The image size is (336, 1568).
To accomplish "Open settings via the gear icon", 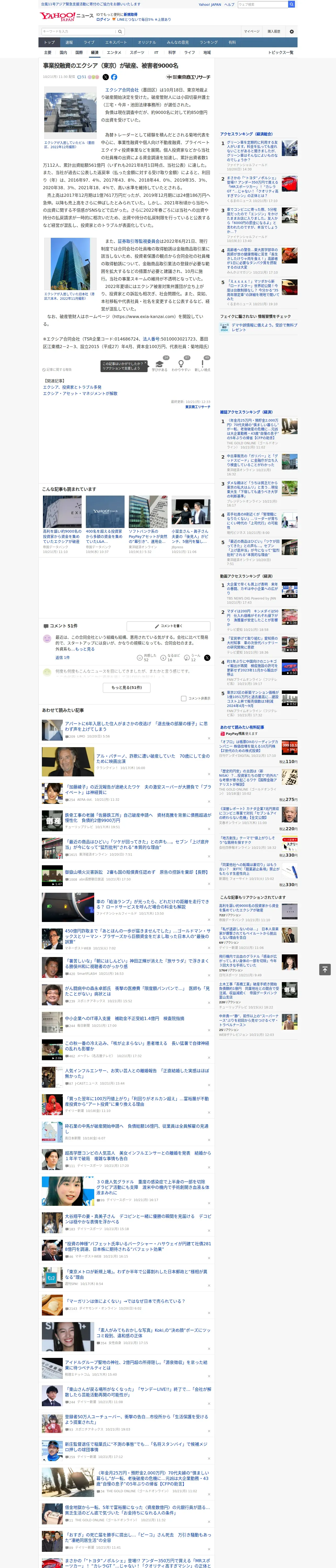I will [291, 31].
